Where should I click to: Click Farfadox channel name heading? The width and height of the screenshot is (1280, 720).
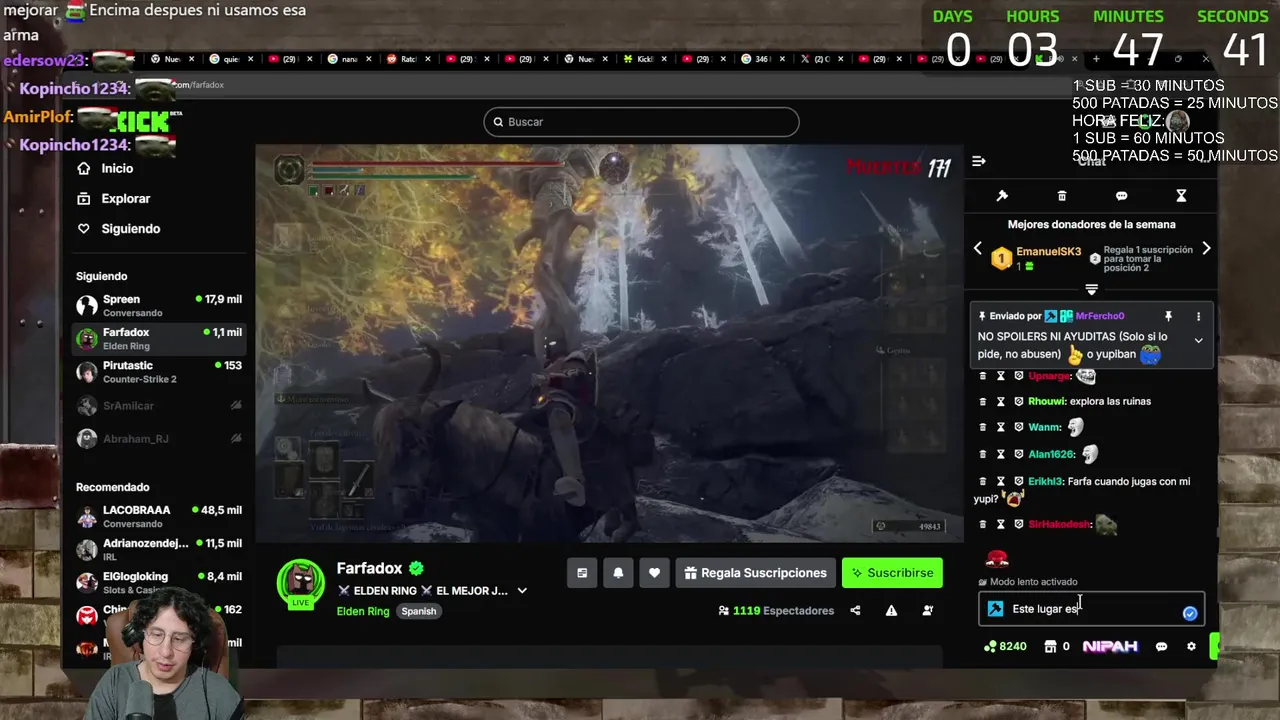pyautogui.click(x=369, y=568)
